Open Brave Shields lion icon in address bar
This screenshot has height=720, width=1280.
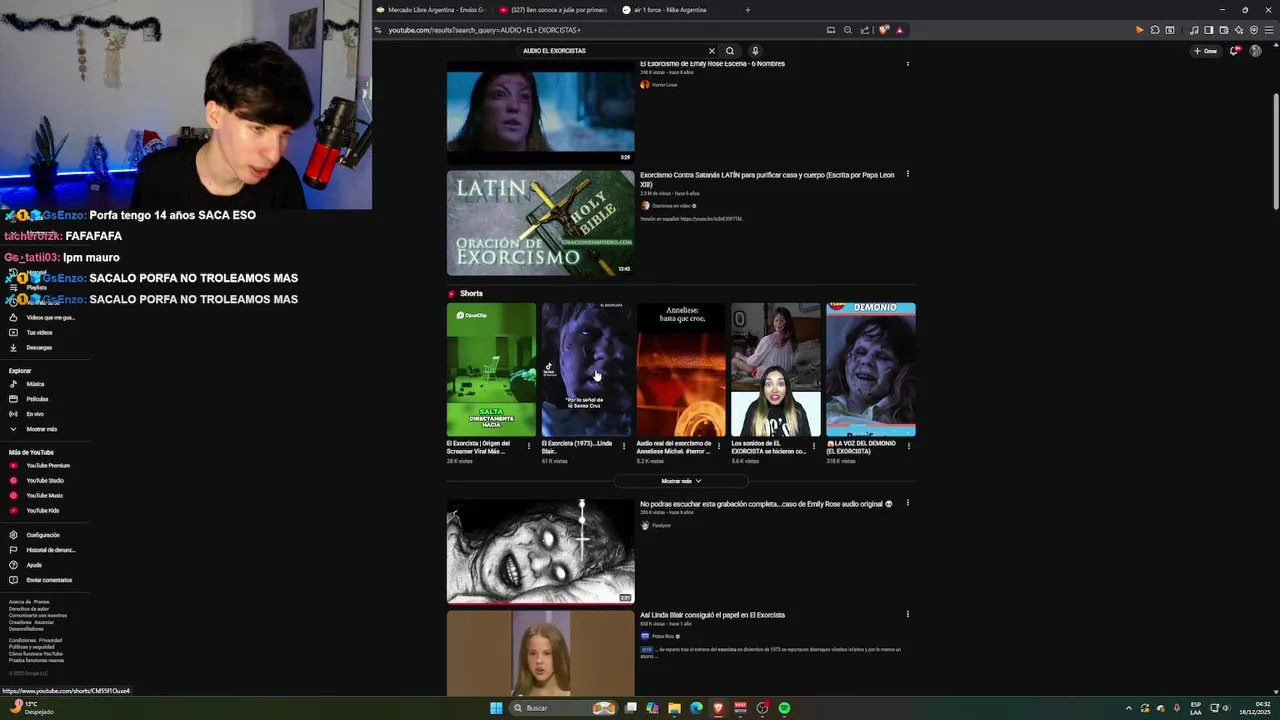[884, 30]
